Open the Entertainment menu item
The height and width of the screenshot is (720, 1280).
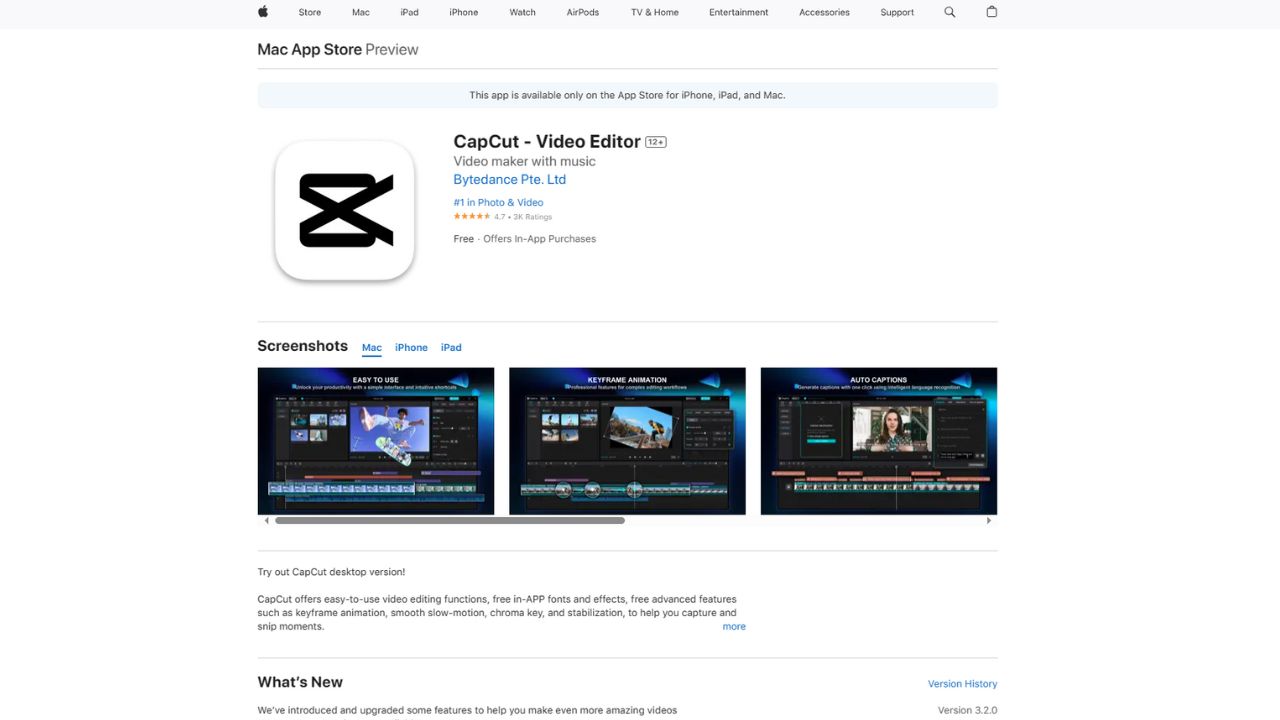[x=739, y=12]
